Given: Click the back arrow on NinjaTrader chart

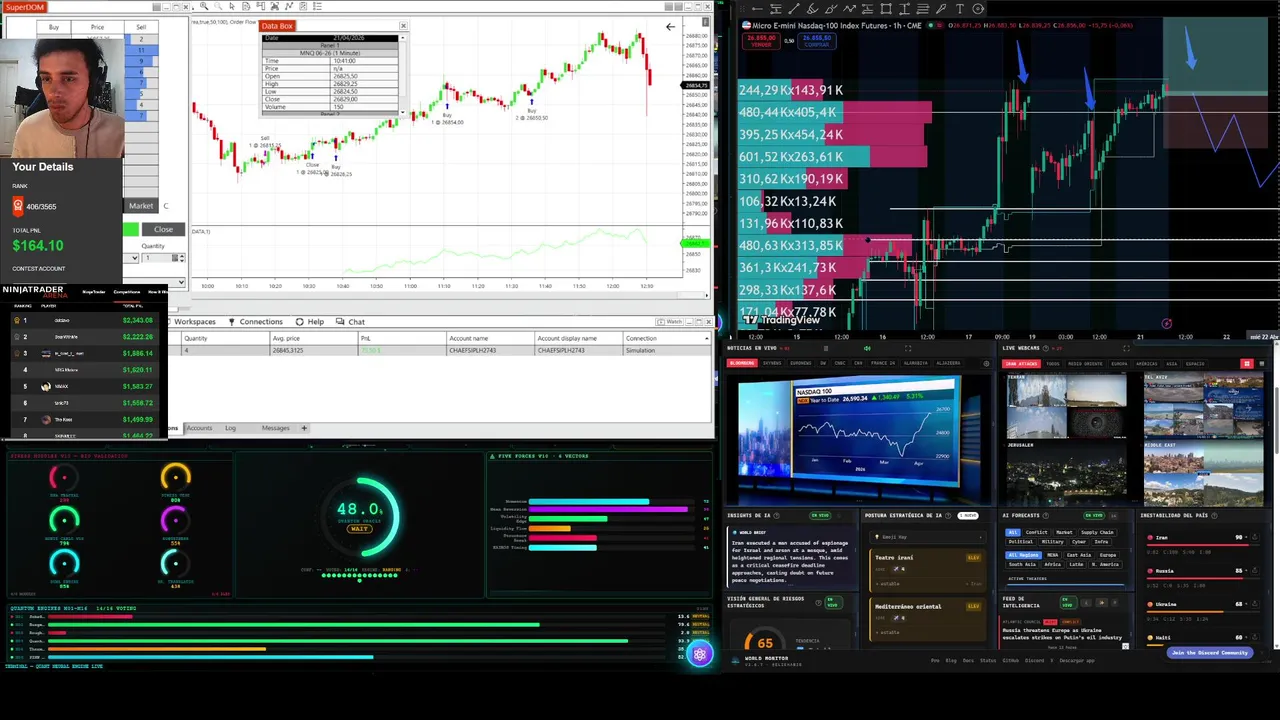Looking at the screenshot, I should 670,27.
